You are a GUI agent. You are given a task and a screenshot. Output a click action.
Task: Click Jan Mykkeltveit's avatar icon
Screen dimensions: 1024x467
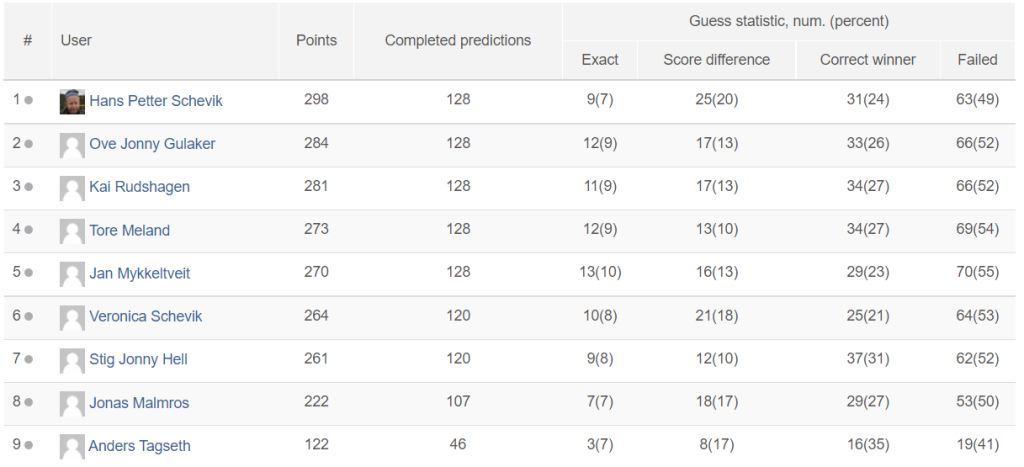pos(72,274)
